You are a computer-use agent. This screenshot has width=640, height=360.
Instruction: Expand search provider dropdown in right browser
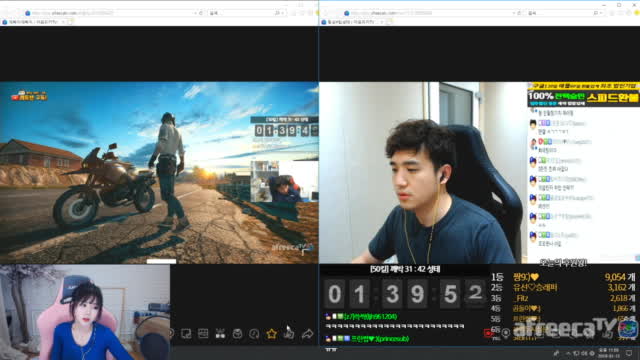602,13
